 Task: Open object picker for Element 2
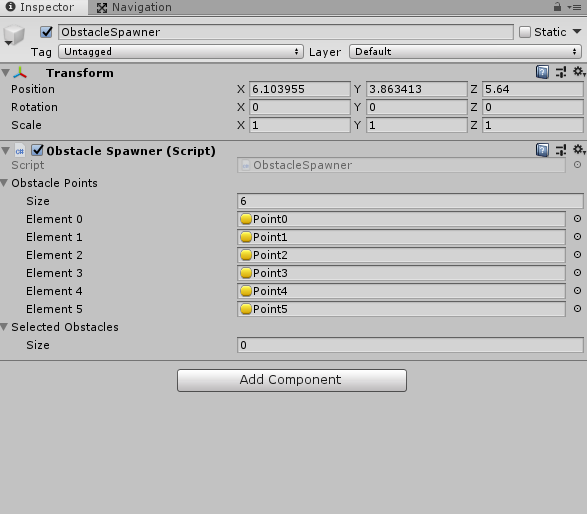click(577, 255)
